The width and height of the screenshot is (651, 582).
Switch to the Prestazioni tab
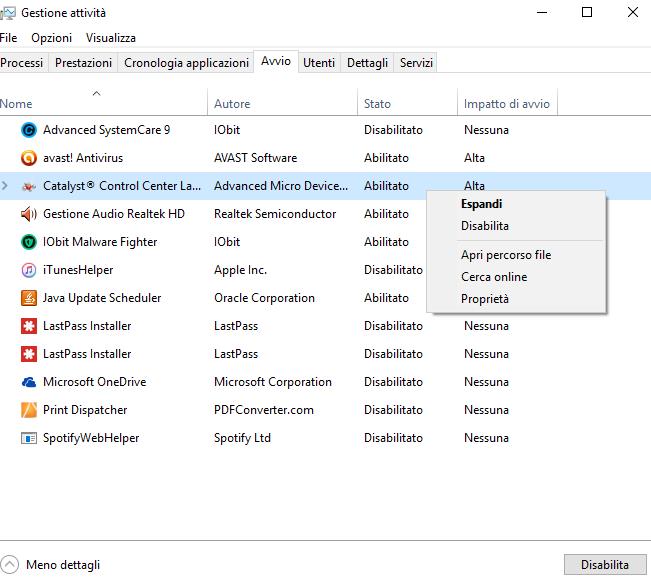pos(83,63)
